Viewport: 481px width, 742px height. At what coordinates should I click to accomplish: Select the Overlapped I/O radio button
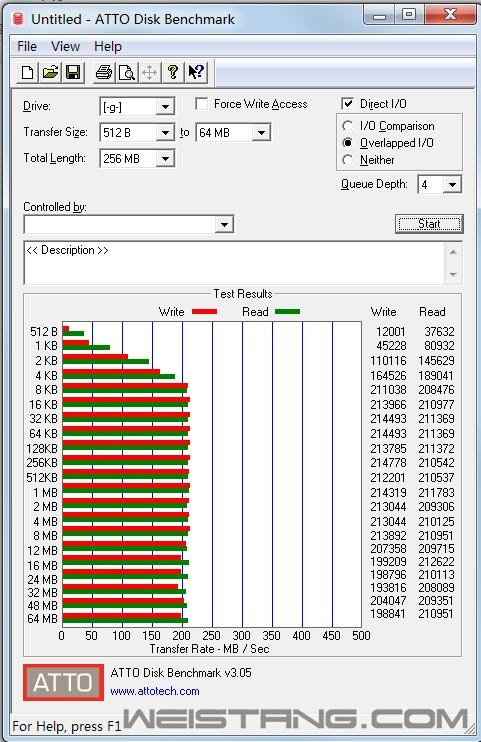[x=347, y=142]
